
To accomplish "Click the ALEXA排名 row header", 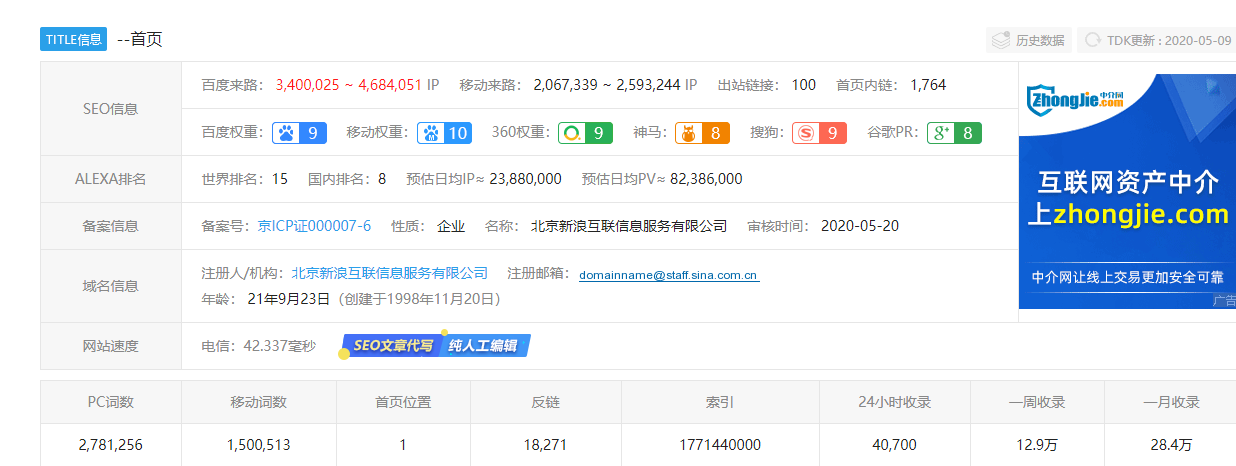I will tap(111, 179).
